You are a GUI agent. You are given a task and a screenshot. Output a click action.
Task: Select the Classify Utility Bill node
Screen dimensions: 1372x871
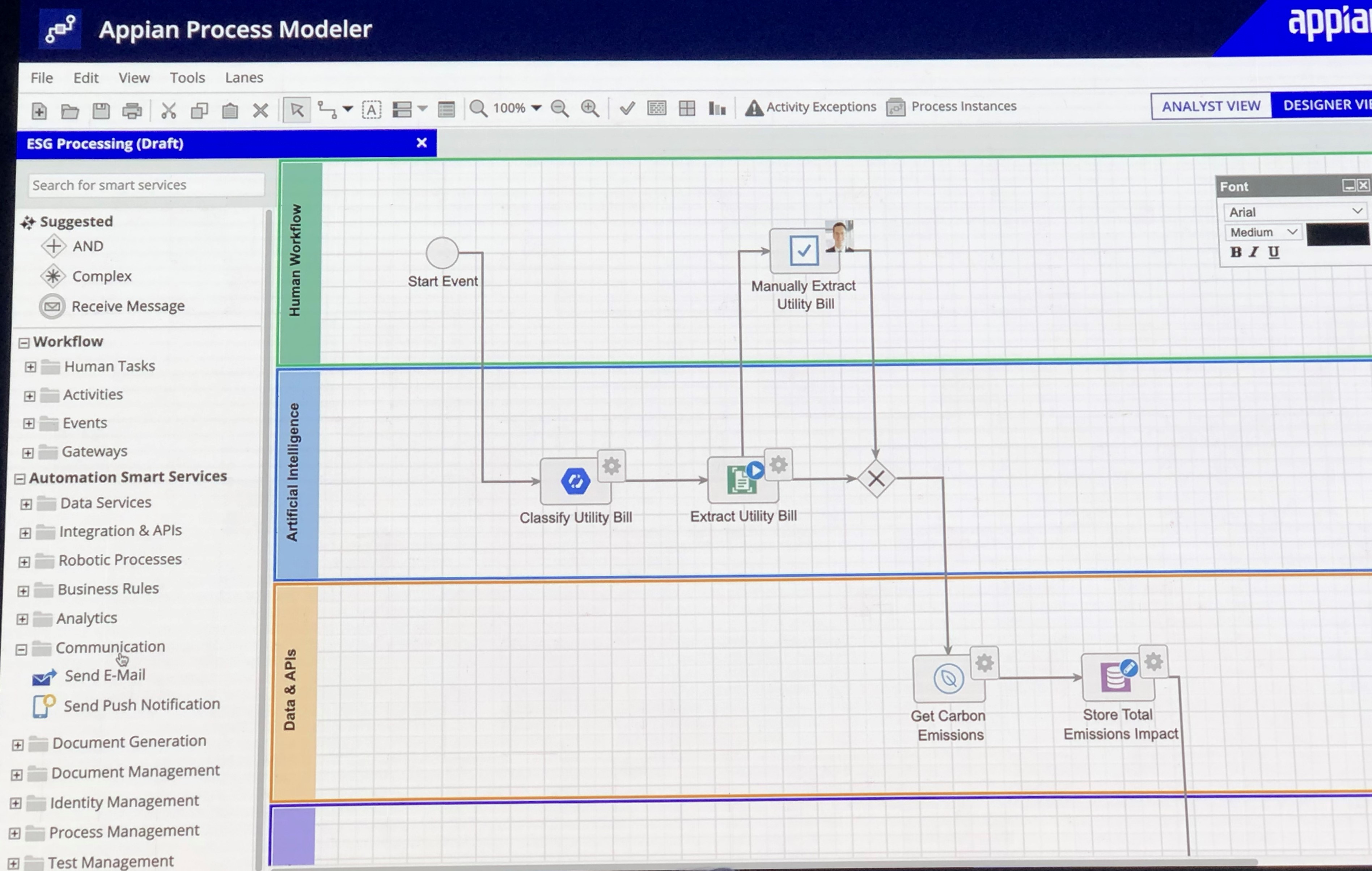click(x=575, y=482)
